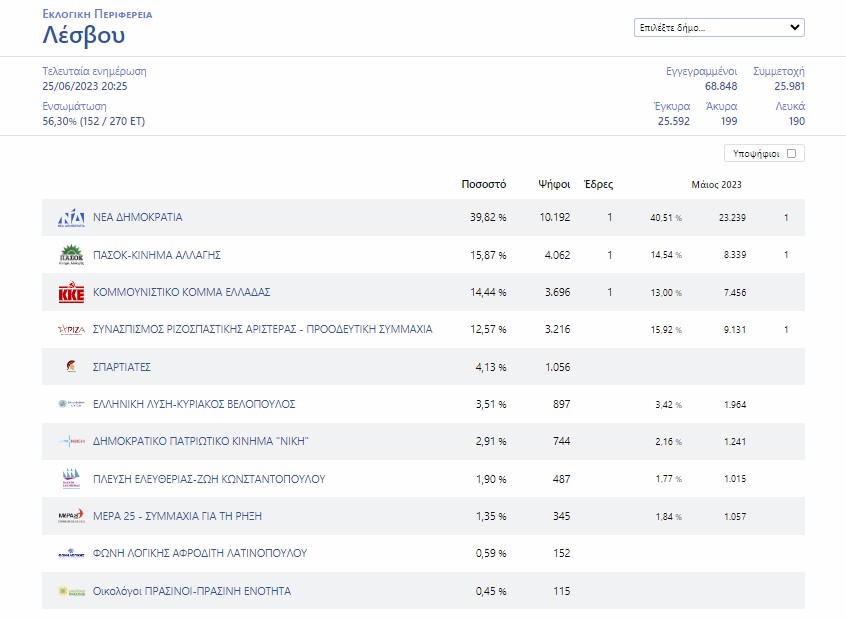
Task: Click the Ποσοστό column header
Action: 484,184
